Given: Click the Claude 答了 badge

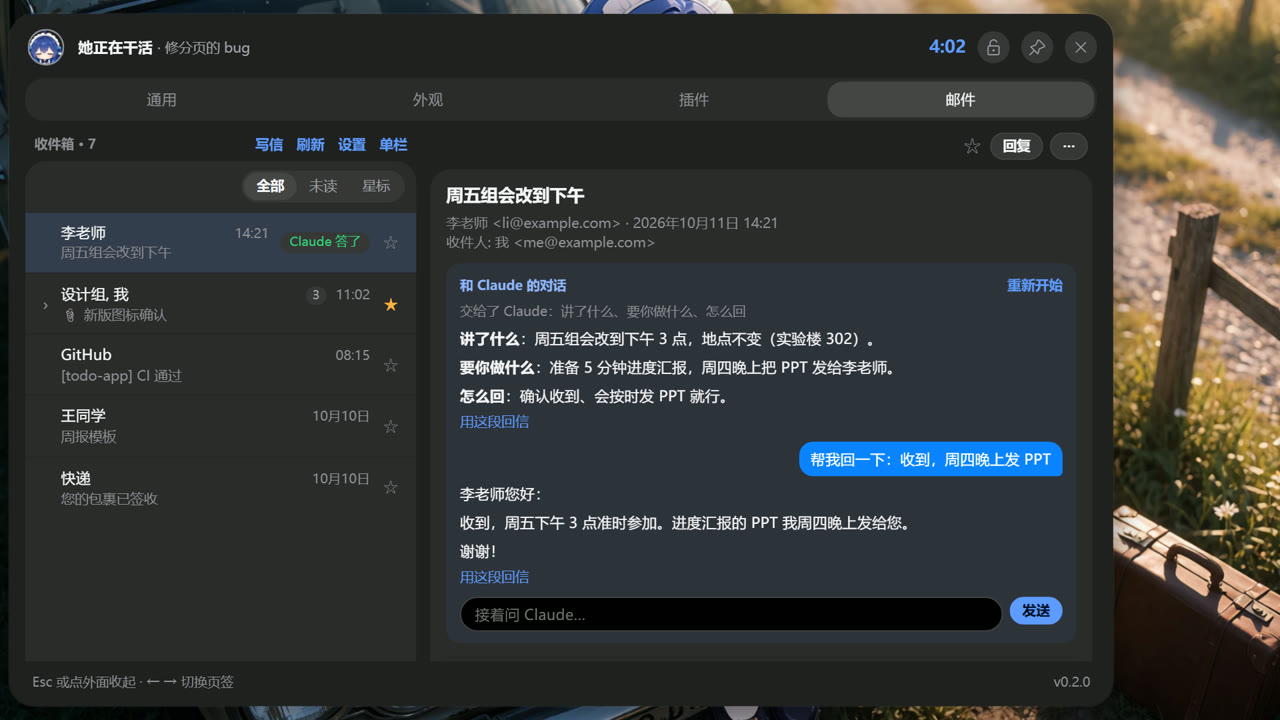Looking at the screenshot, I should coord(325,242).
